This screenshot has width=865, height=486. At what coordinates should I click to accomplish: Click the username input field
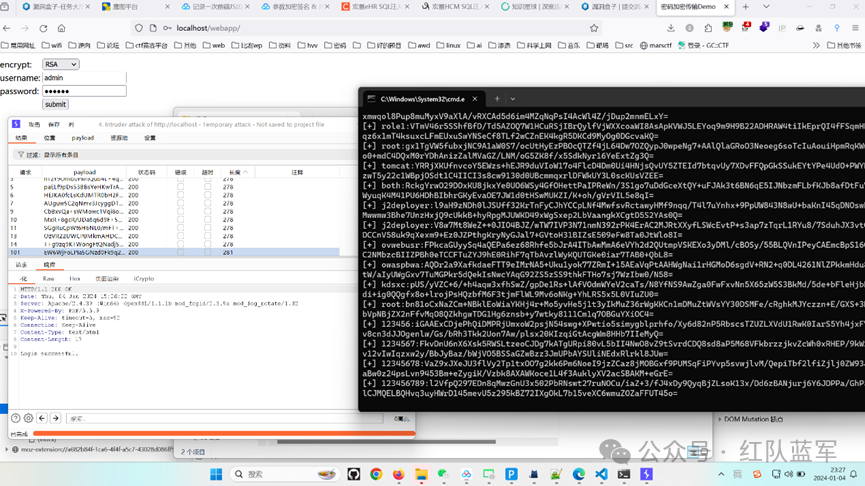point(83,77)
